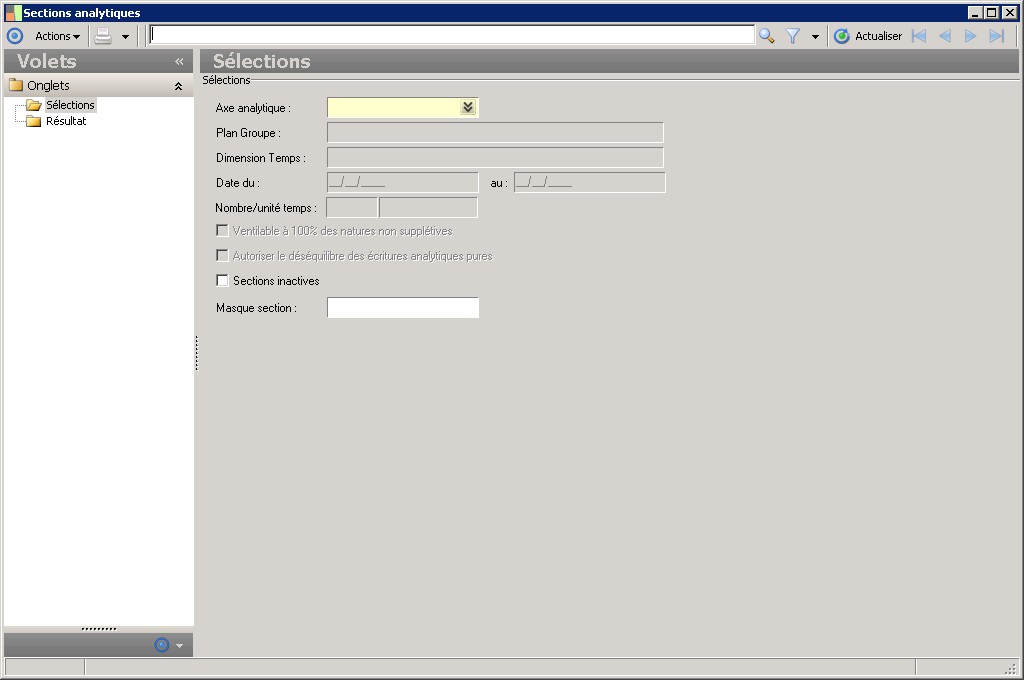Maximize the Sections analytiques window
This screenshot has width=1024, height=680.
(x=992, y=12)
